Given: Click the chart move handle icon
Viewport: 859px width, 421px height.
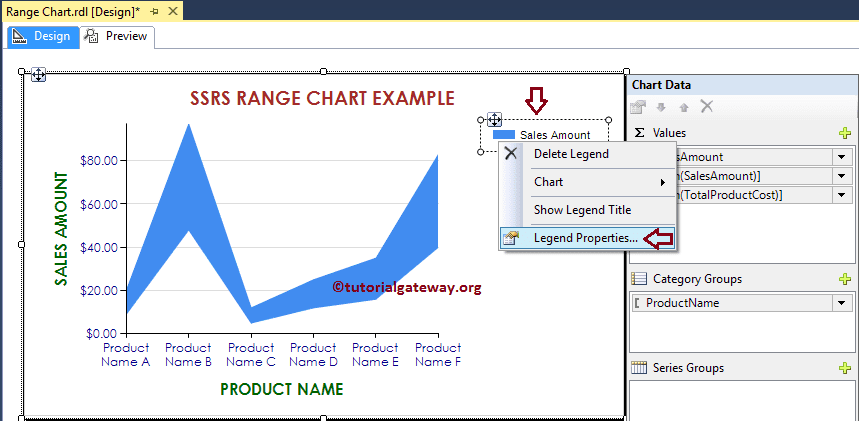Looking at the screenshot, I should 38,75.
